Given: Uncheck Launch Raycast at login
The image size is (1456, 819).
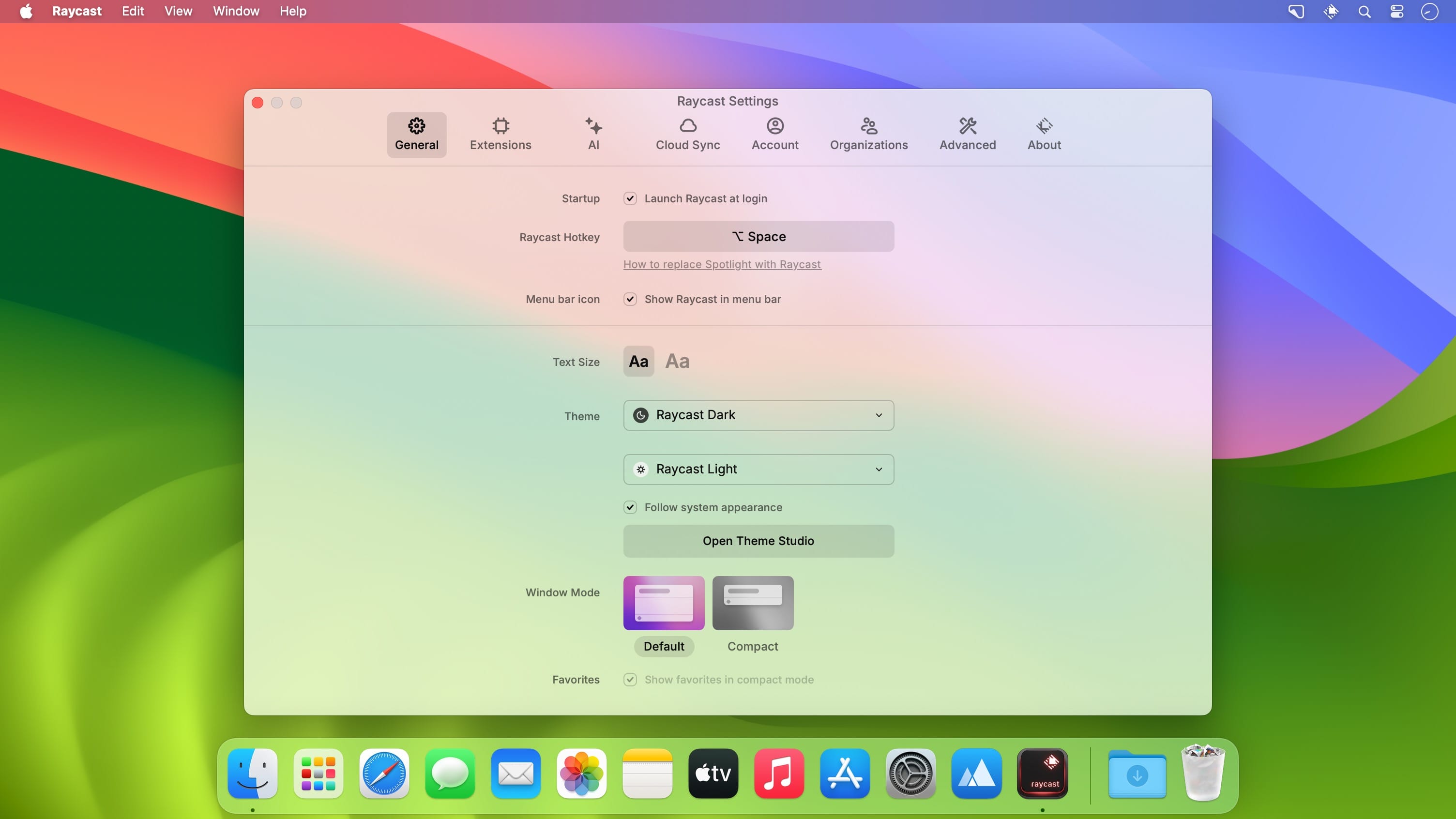Looking at the screenshot, I should (630, 198).
